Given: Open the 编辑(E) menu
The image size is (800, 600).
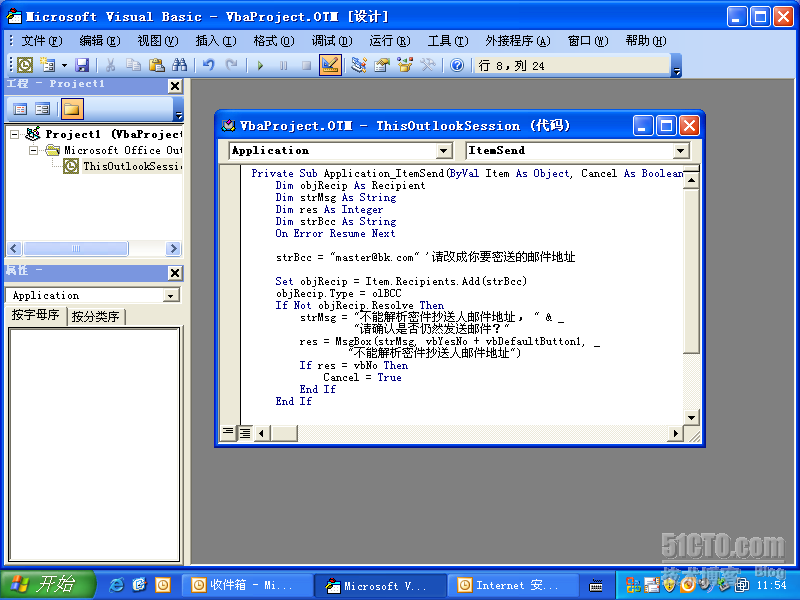Looking at the screenshot, I should click(99, 41).
